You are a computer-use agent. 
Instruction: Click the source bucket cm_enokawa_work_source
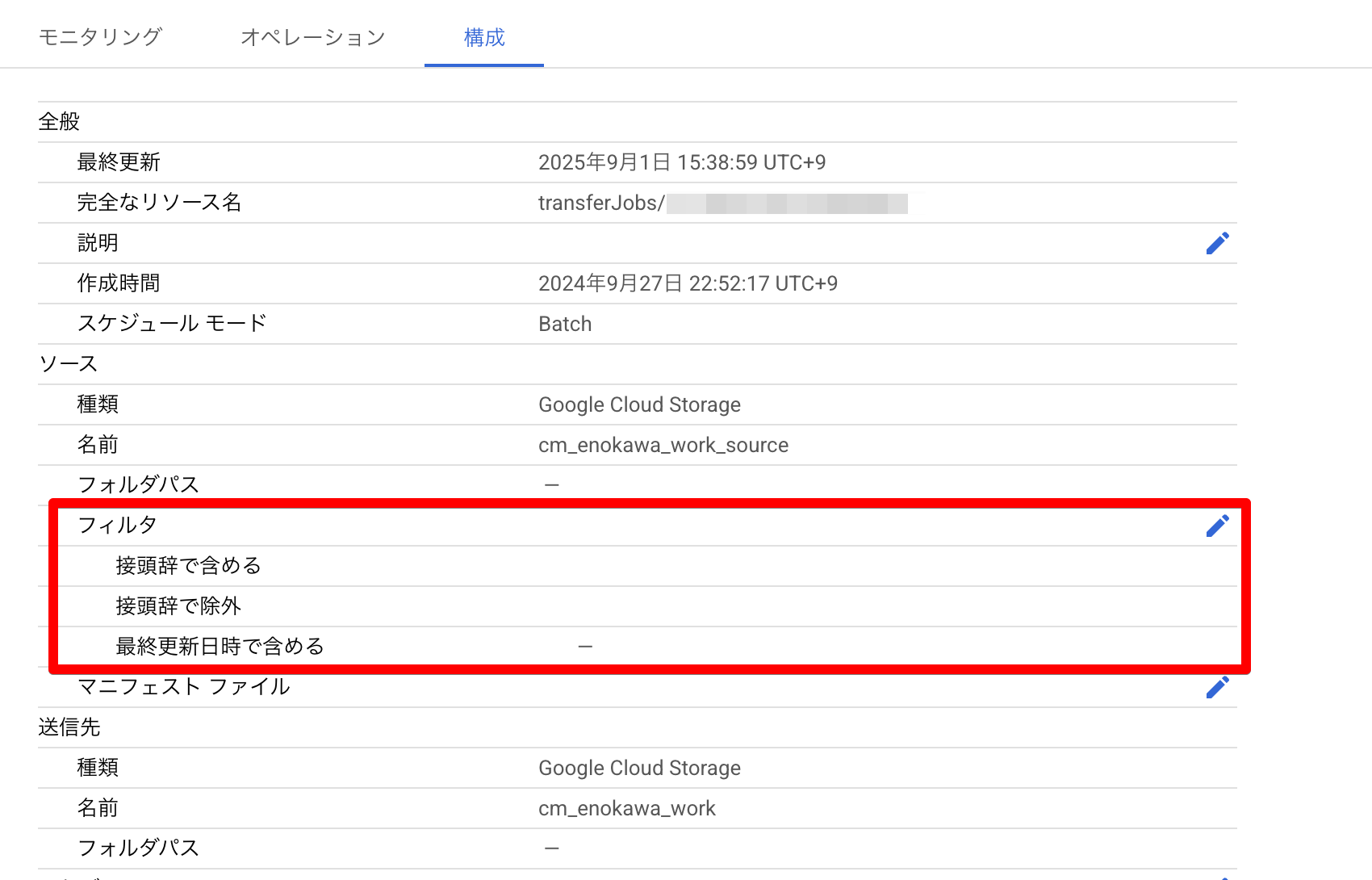tap(663, 445)
